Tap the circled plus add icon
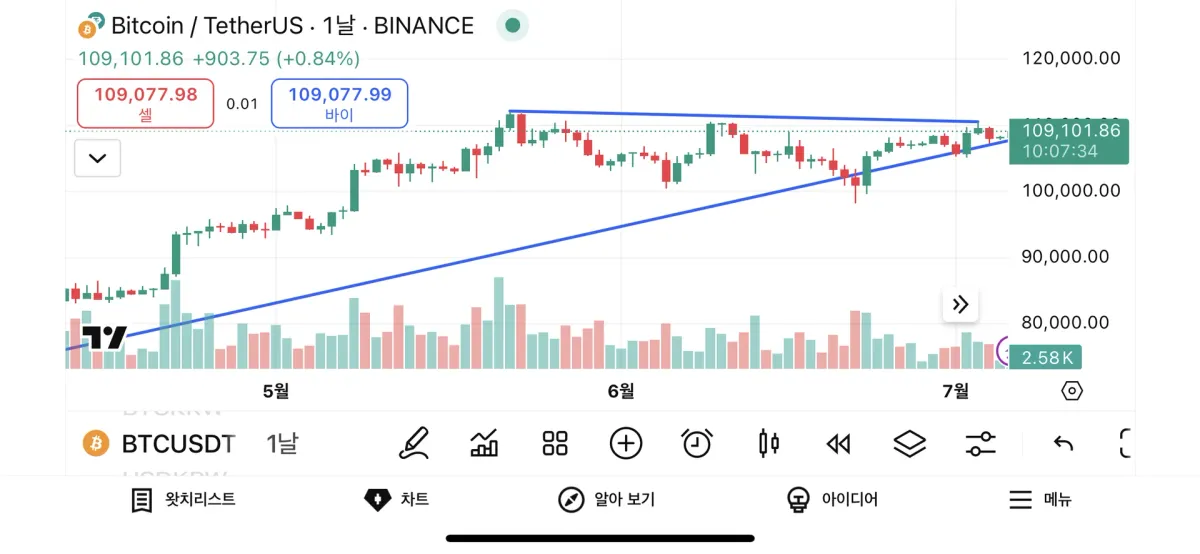1200x554 pixels. [626, 442]
